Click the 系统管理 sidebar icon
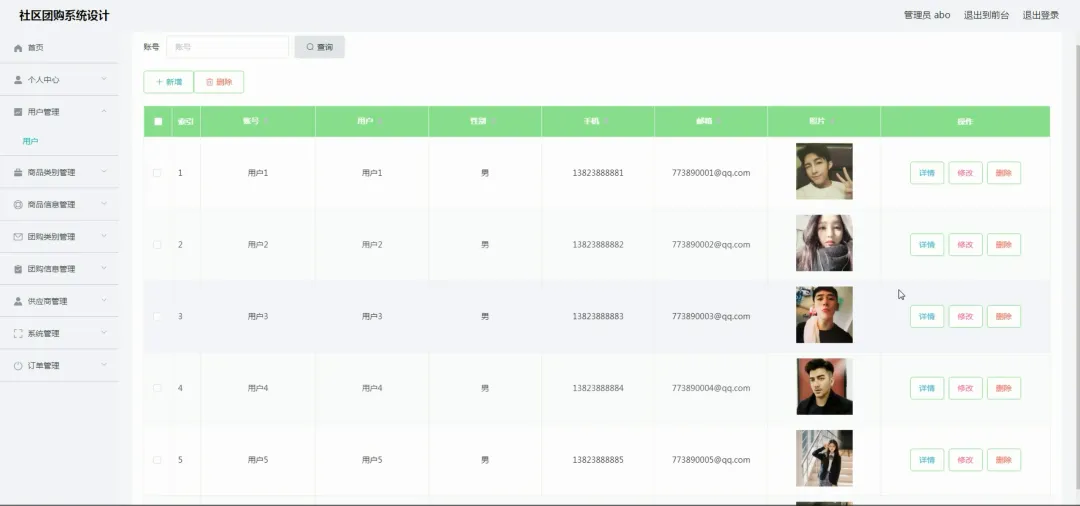 tap(18, 333)
